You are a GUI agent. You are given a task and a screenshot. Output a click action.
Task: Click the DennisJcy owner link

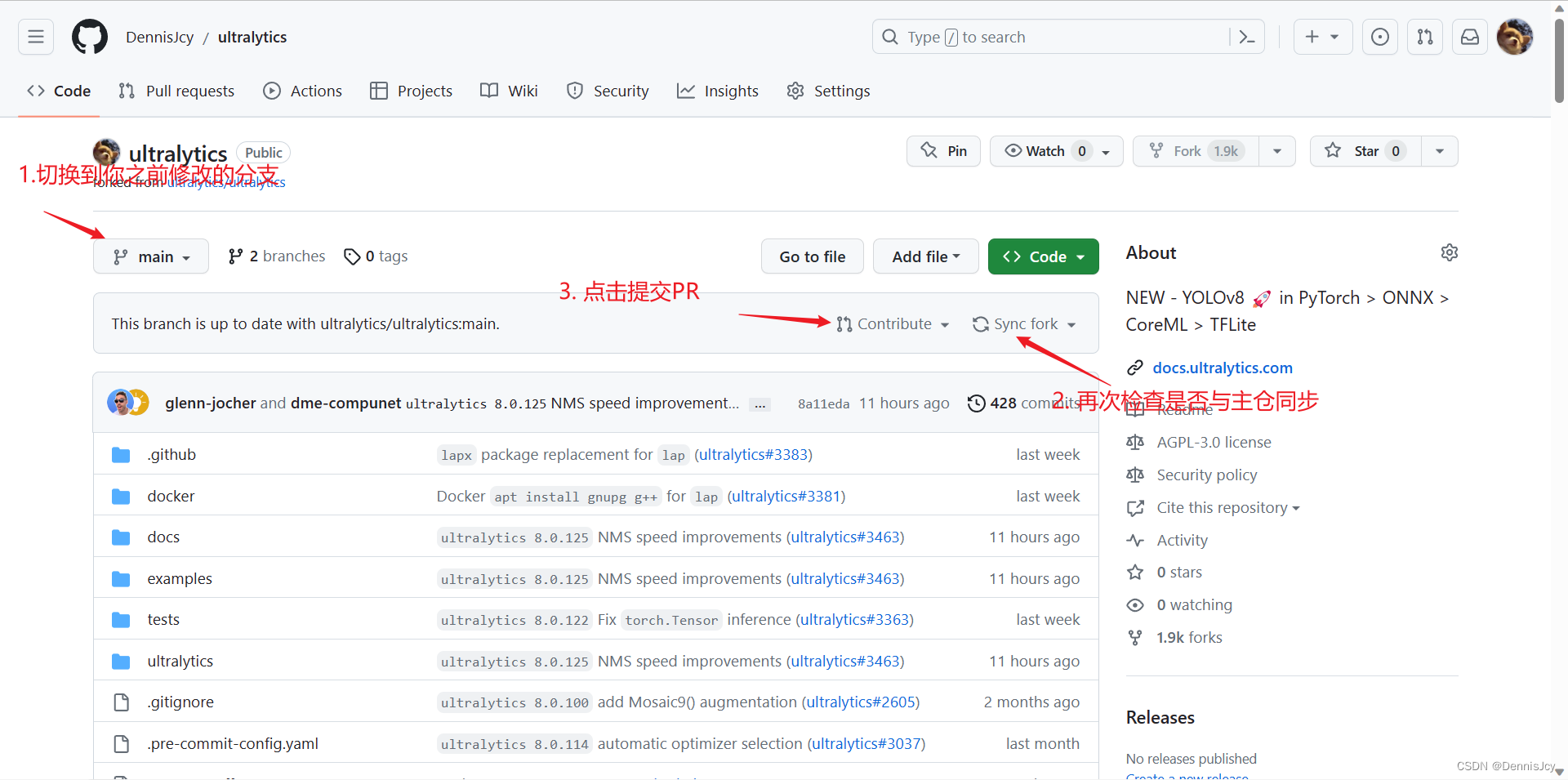pos(160,37)
